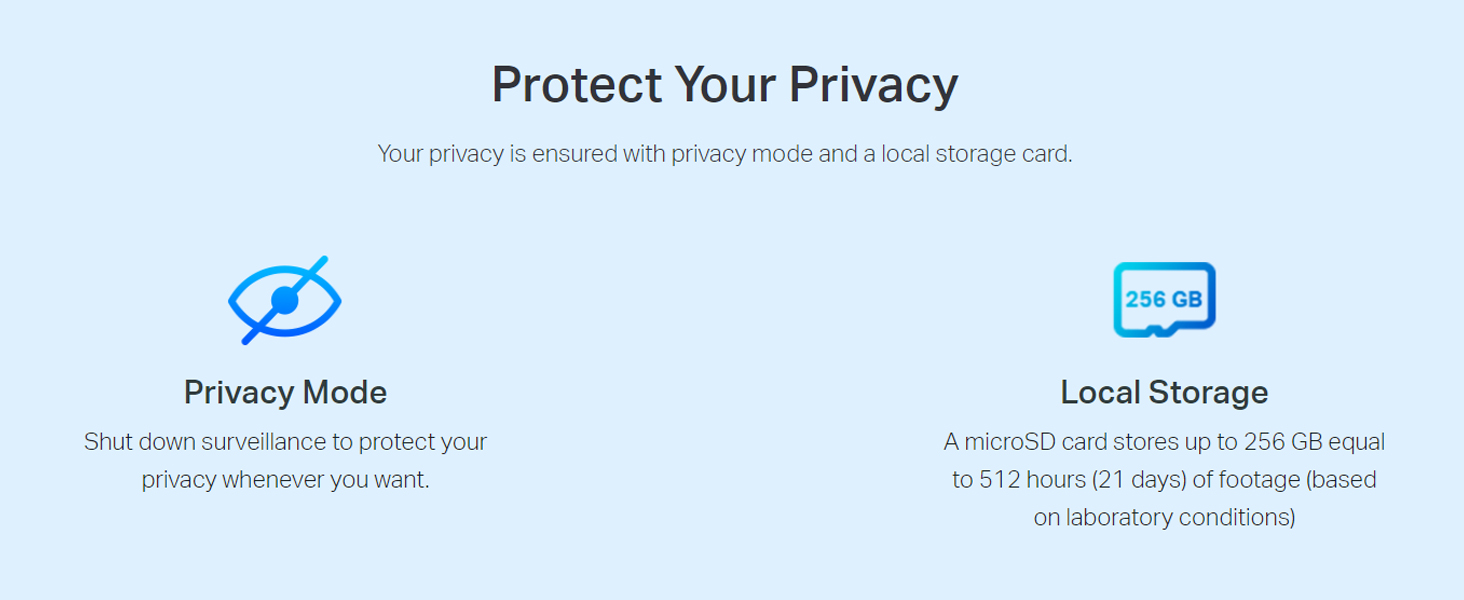Viewport: 1464px width, 600px height.
Task: Select the "Privacy Mode" feature heading
Action: pyautogui.click(x=285, y=392)
